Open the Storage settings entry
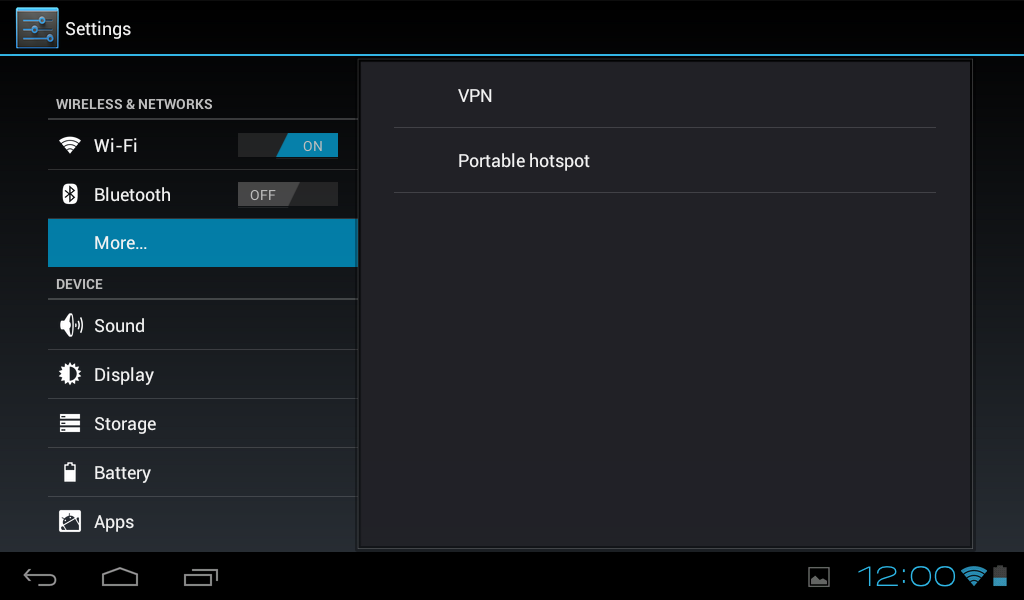1024x600 pixels. 202,423
